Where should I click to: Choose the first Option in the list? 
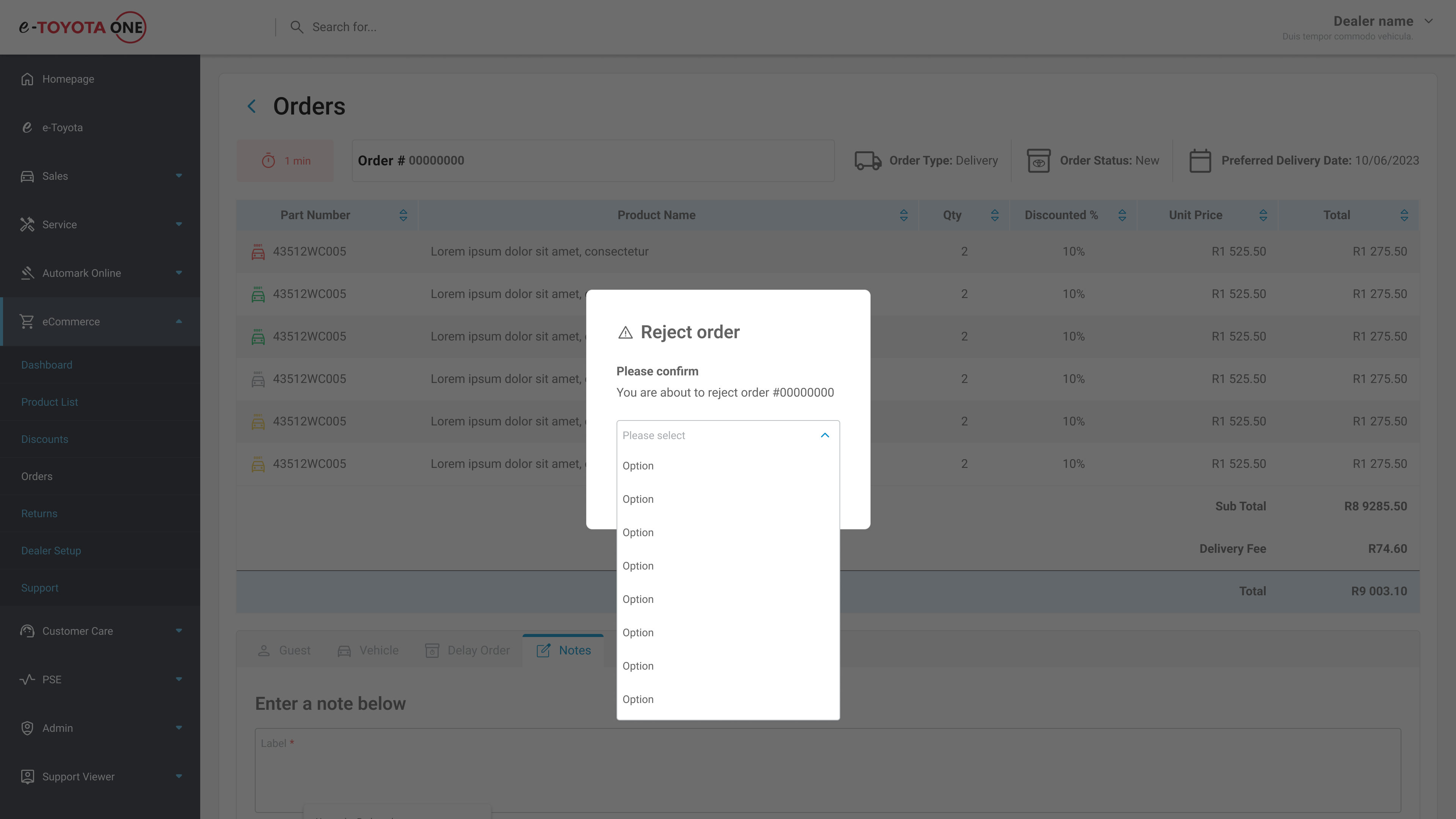coord(638,466)
